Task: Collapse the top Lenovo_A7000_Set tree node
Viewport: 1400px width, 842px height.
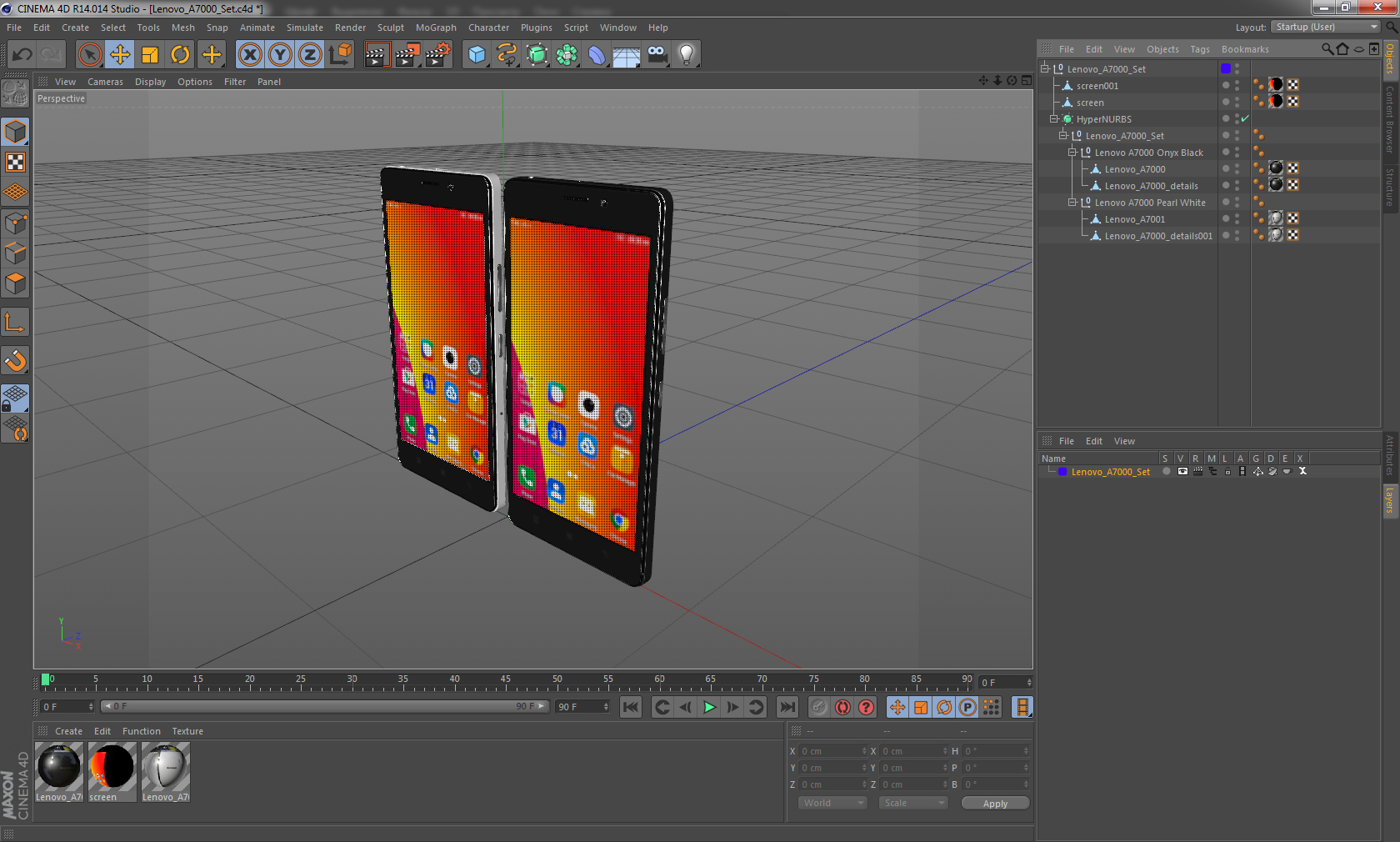Action: (1044, 68)
